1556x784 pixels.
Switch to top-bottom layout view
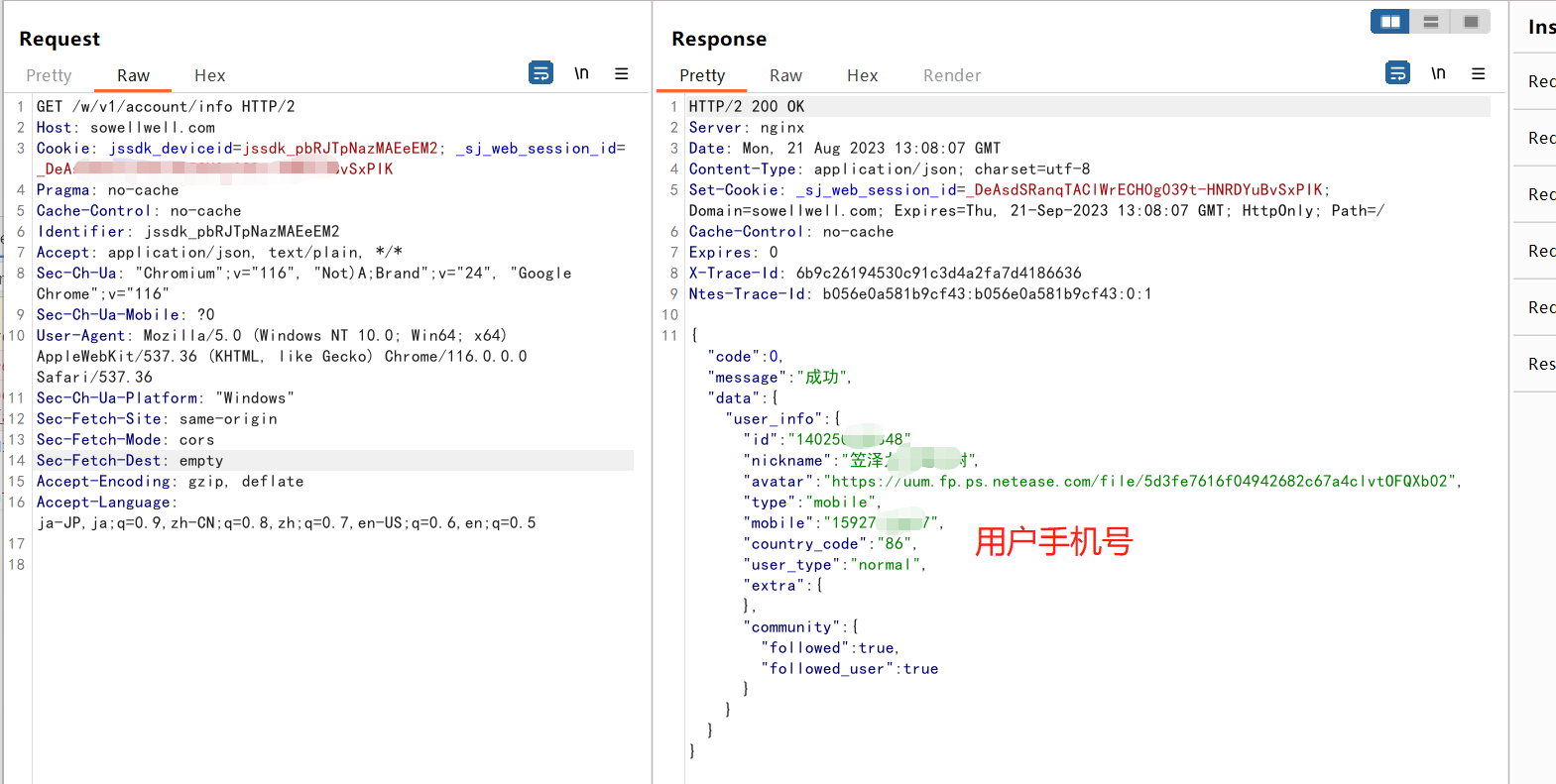coord(1430,22)
